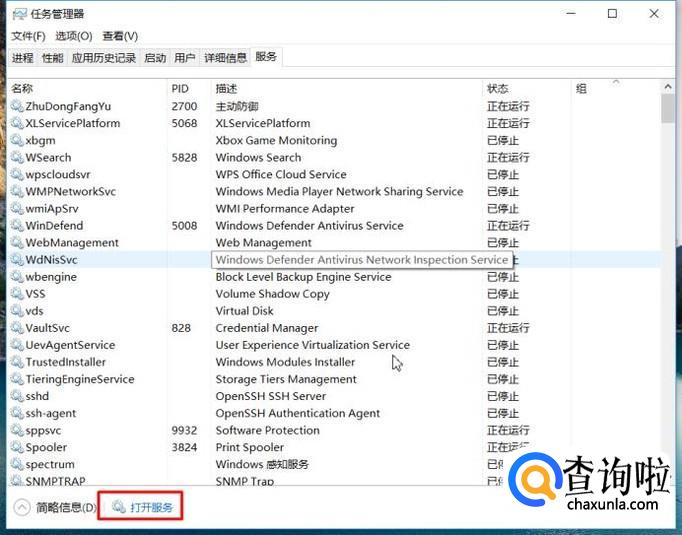
Task: Switch to the 性能 tab
Action: tap(53, 58)
